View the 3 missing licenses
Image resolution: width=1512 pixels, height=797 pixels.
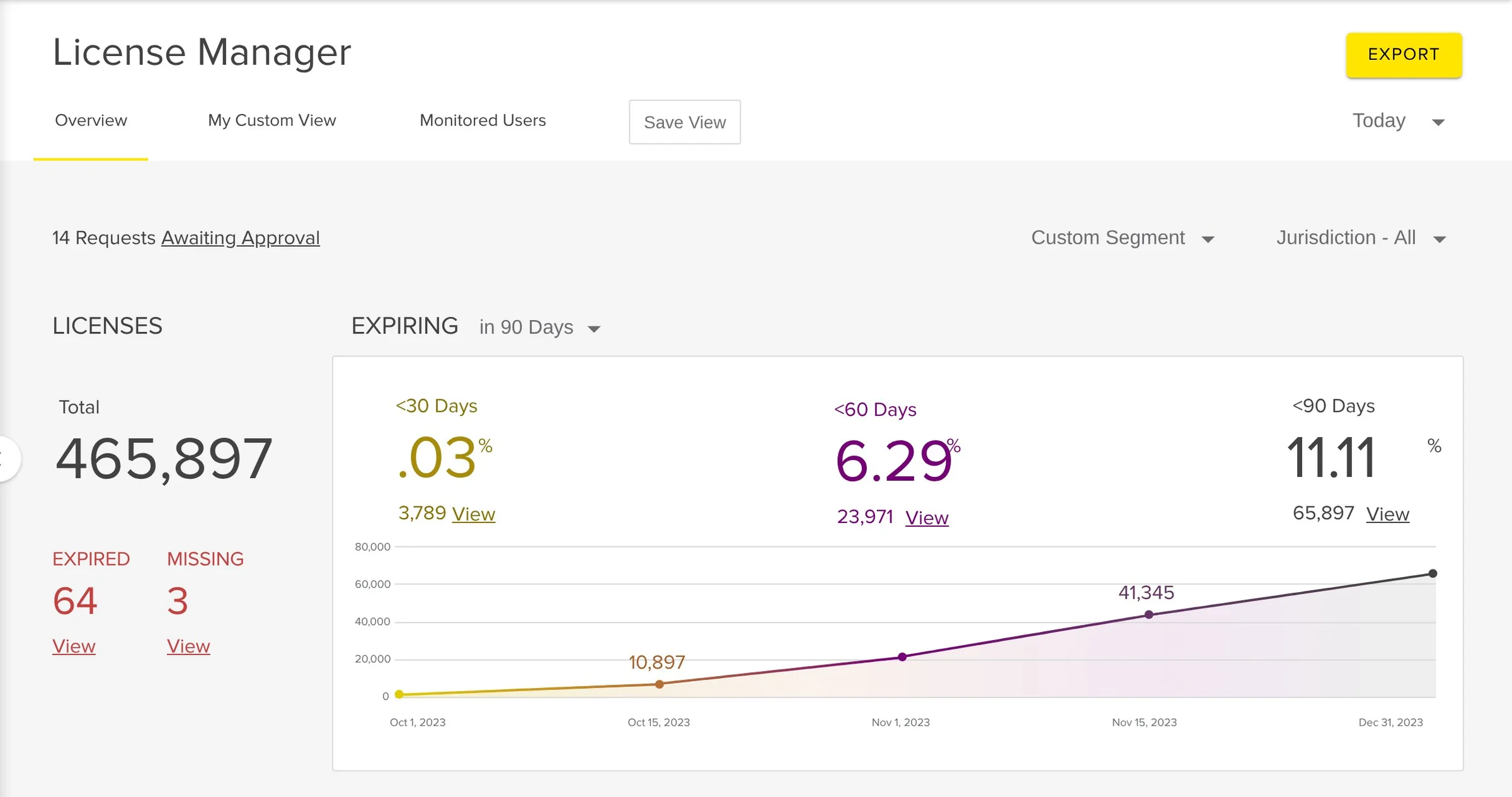[x=188, y=646]
